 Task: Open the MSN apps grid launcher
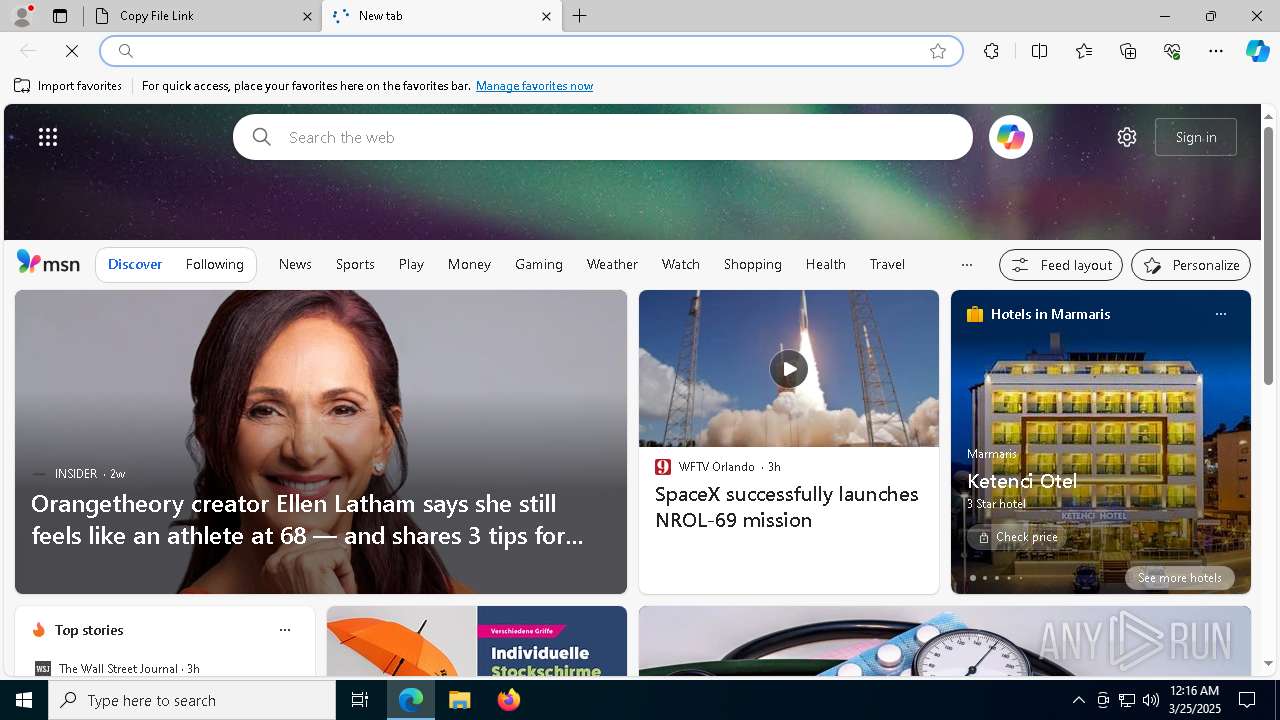pyautogui.click(x=48, y=137)
